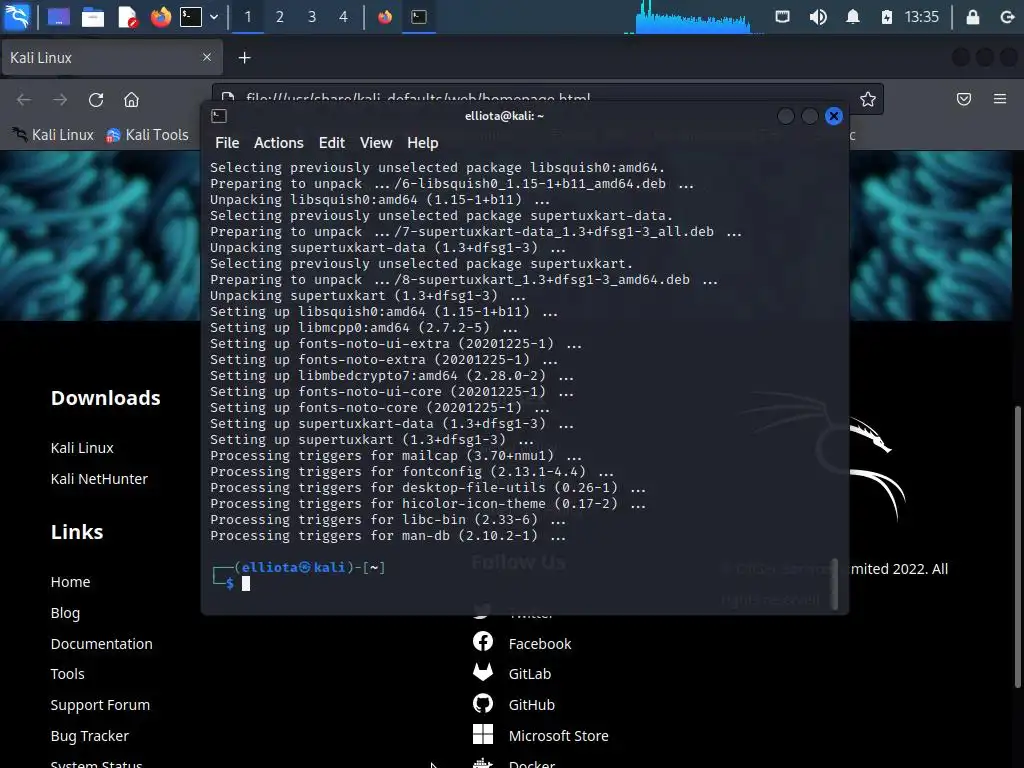Viewport: 1024px width, 768px height.
Task: Go back in Firefox history
Action: 24,99
